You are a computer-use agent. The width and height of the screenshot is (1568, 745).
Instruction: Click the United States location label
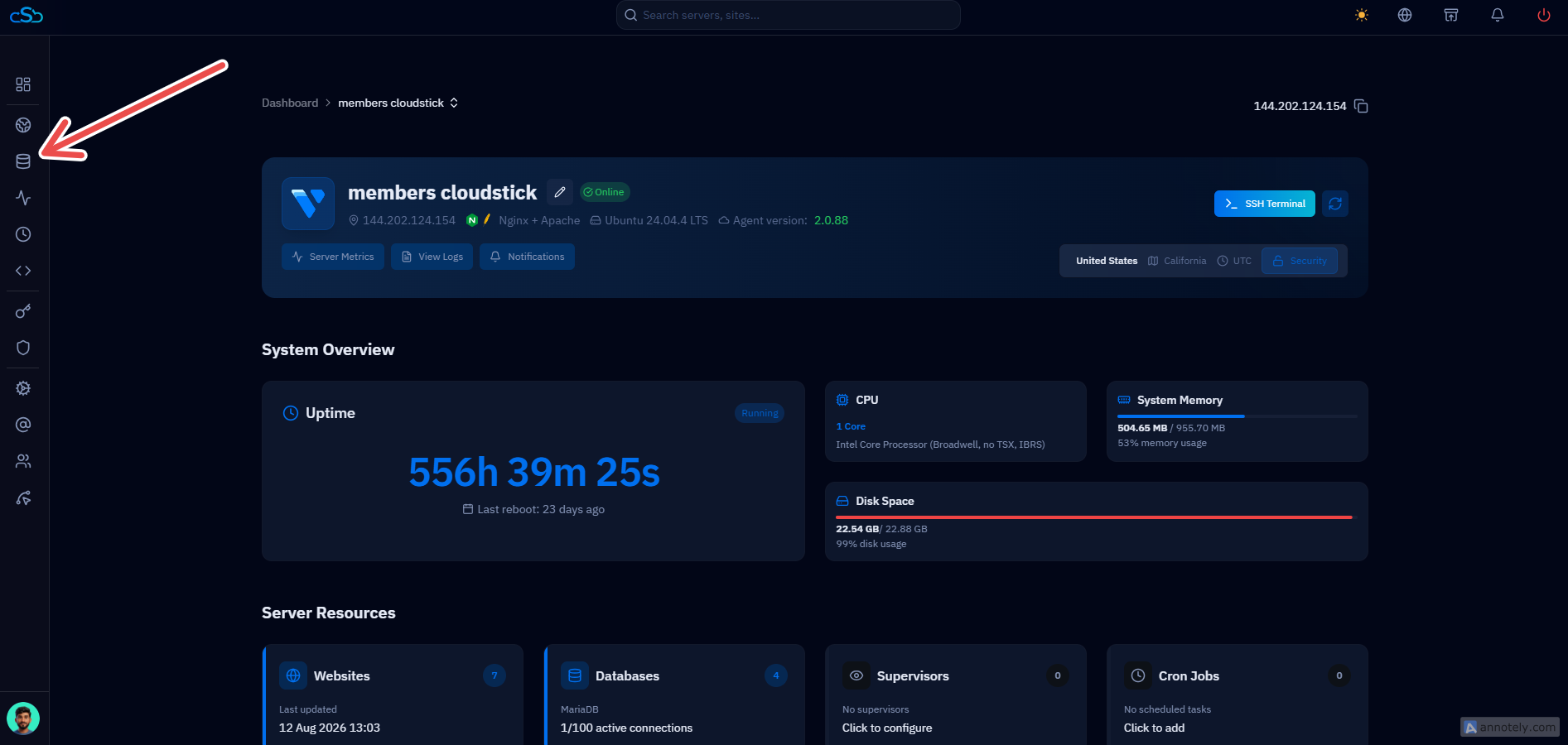tap(1107, 261)
